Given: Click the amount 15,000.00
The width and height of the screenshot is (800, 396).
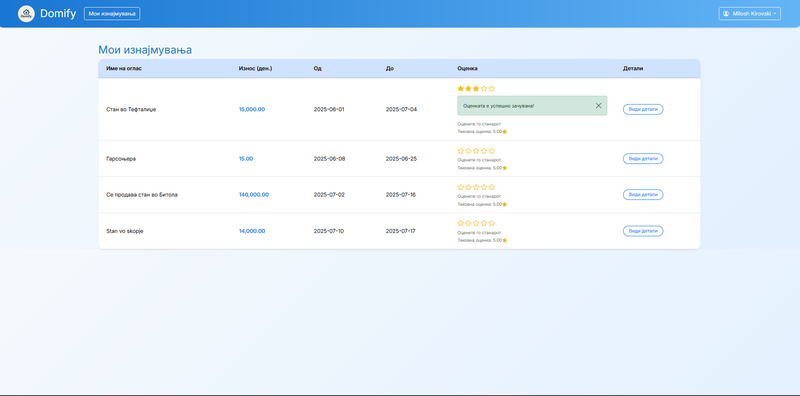Looking at the screenshot, I should (x=252, y=109).
